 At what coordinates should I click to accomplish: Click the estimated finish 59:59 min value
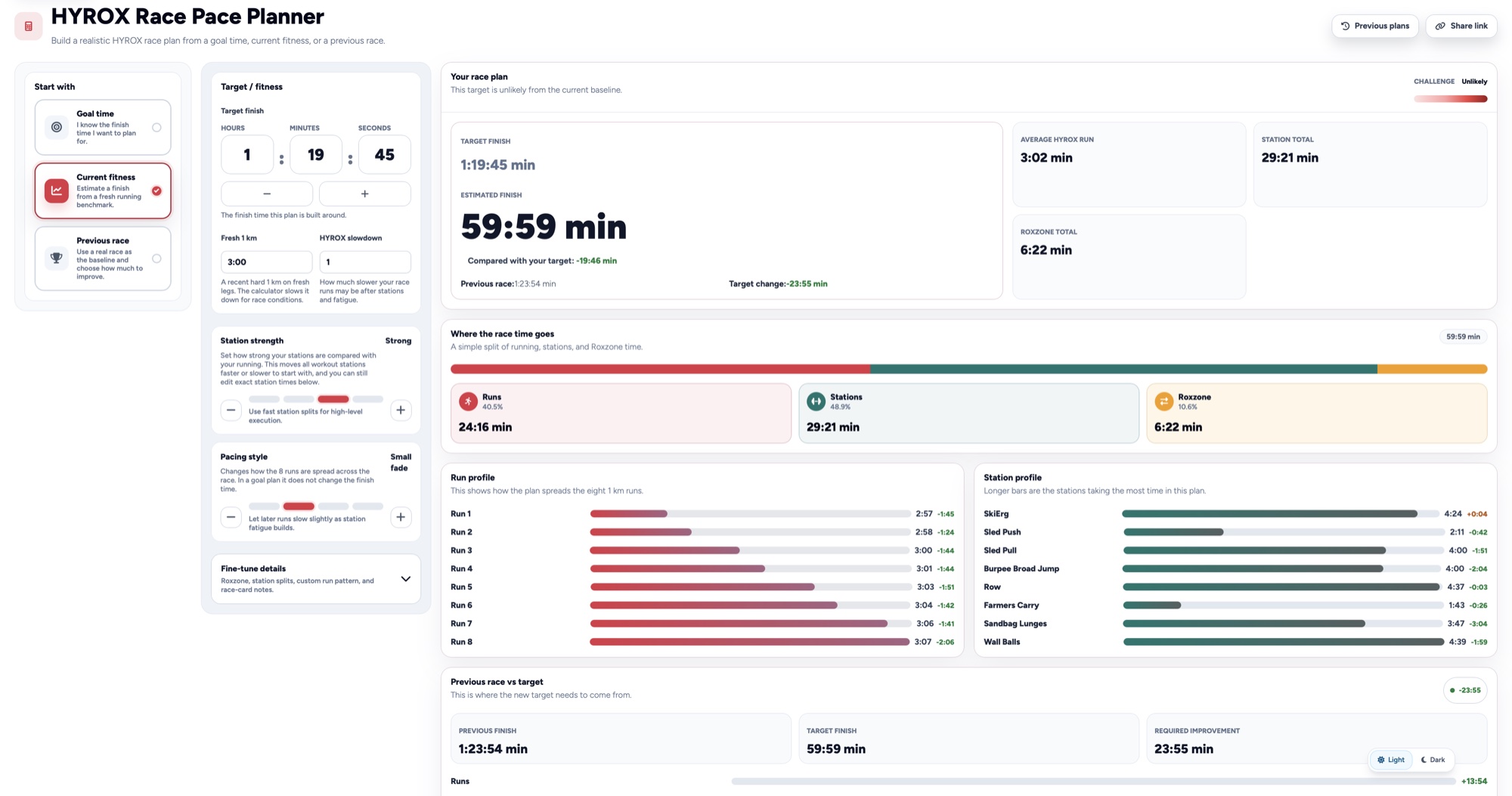[544, 227]
